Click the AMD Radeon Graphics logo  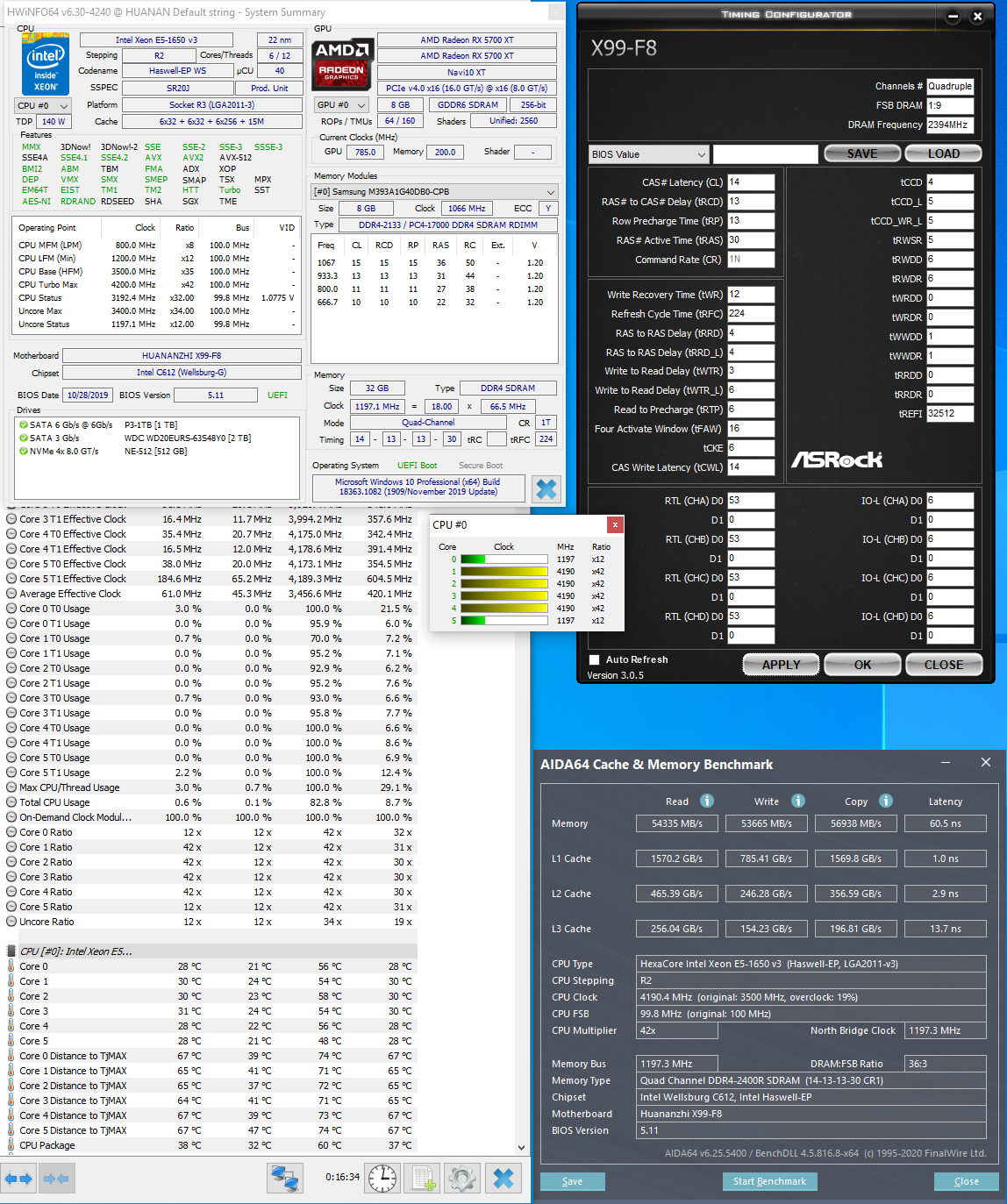341,63
